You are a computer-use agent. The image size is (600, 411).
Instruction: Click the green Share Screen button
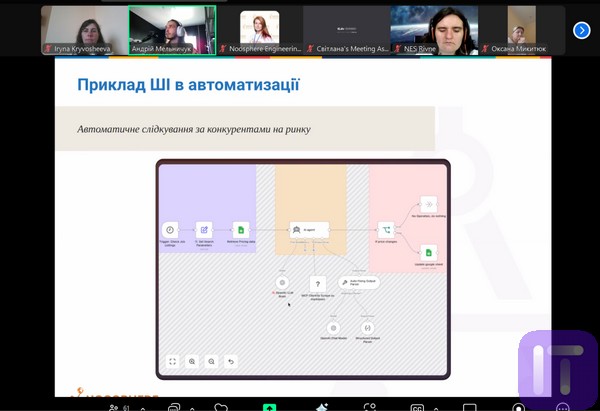click(x=269, y=408)
